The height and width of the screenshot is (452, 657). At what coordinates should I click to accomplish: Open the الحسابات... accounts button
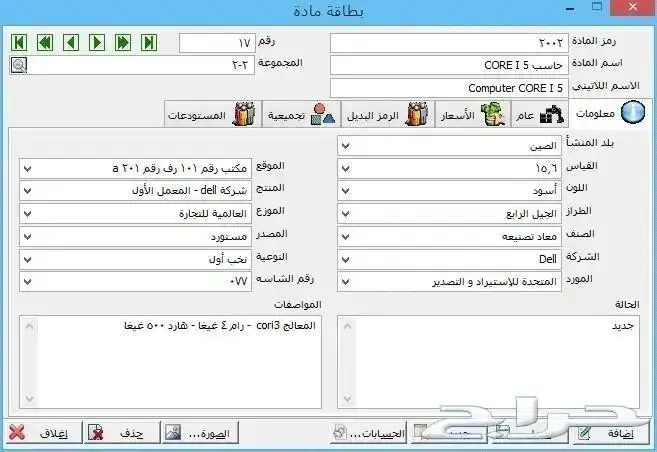pos(368,432)
